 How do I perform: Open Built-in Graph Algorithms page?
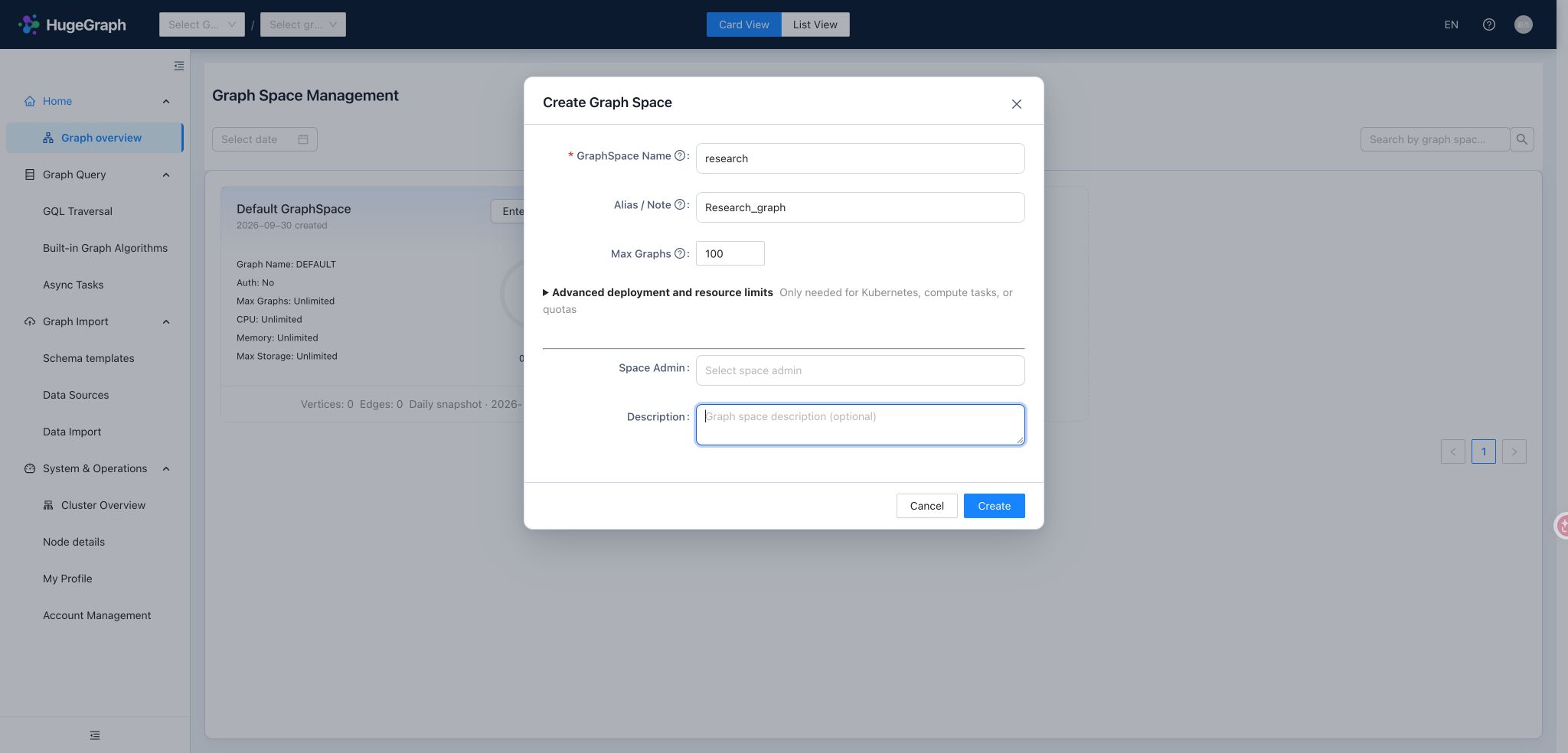[x=105, y=248]
